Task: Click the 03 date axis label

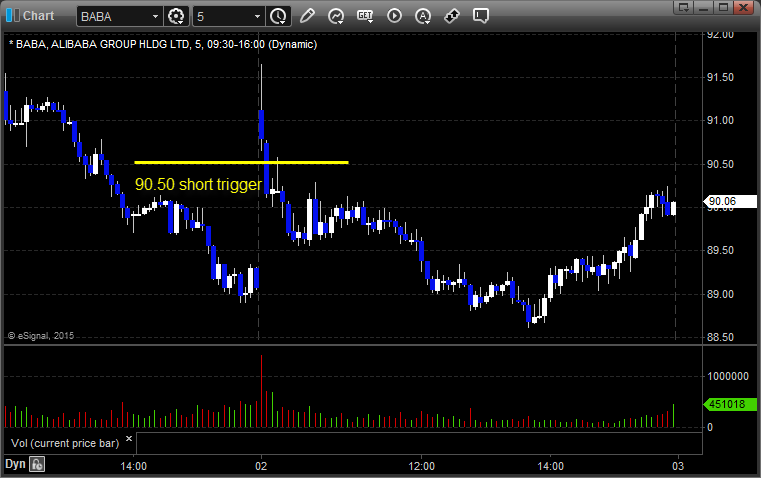Action: pyautogui.click(x=678, y=466)
